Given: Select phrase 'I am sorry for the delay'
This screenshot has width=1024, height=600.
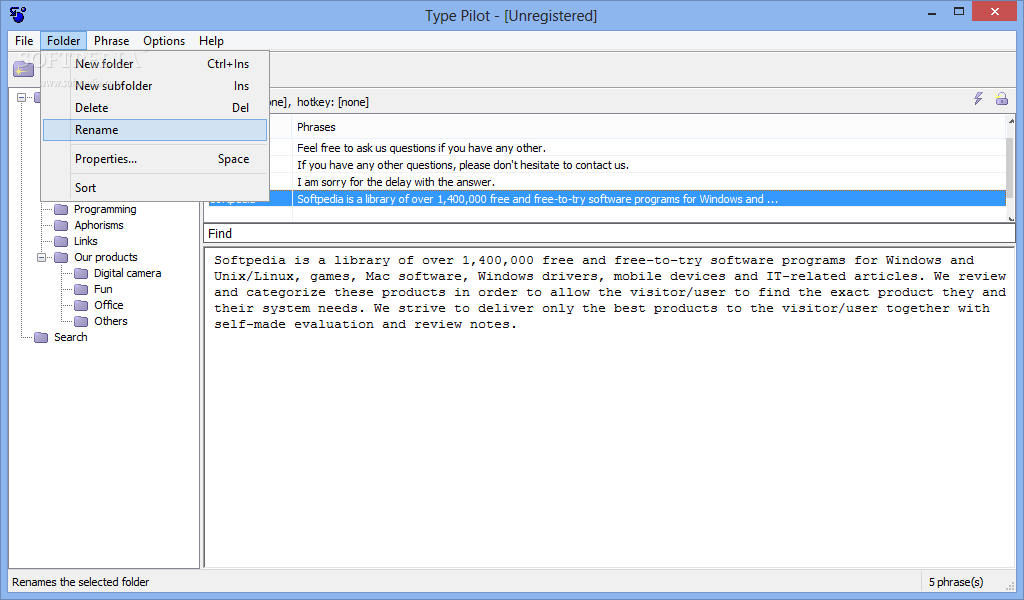Looking at the screenshot, I should tap(396, 182).
